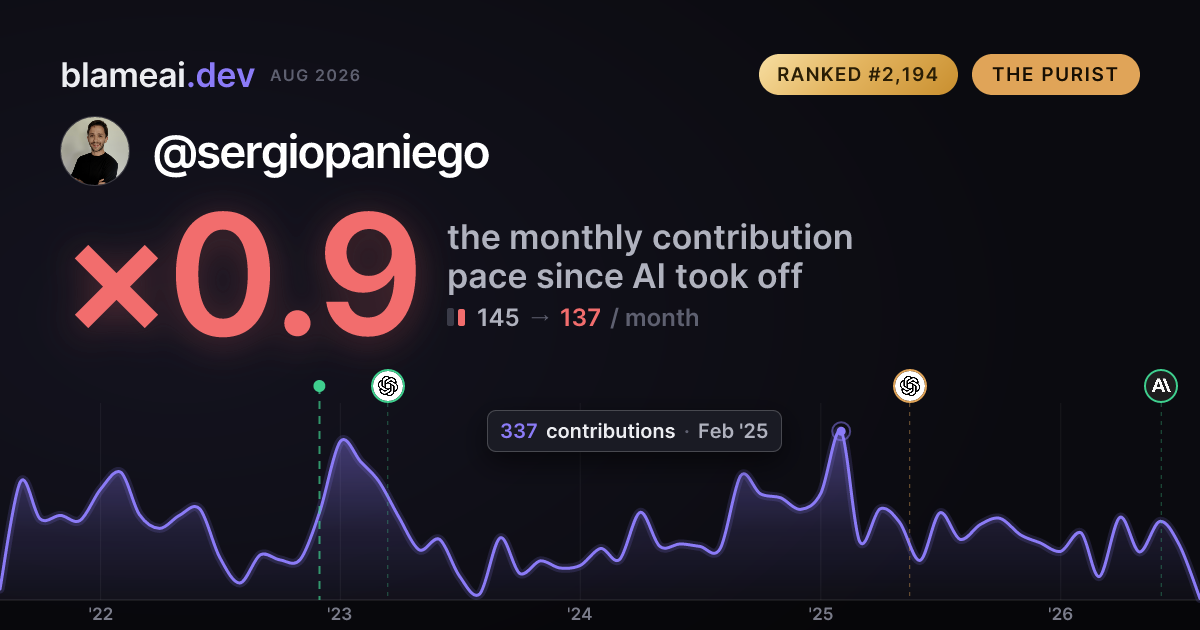Open the @sergiopaniego username link

321,153
